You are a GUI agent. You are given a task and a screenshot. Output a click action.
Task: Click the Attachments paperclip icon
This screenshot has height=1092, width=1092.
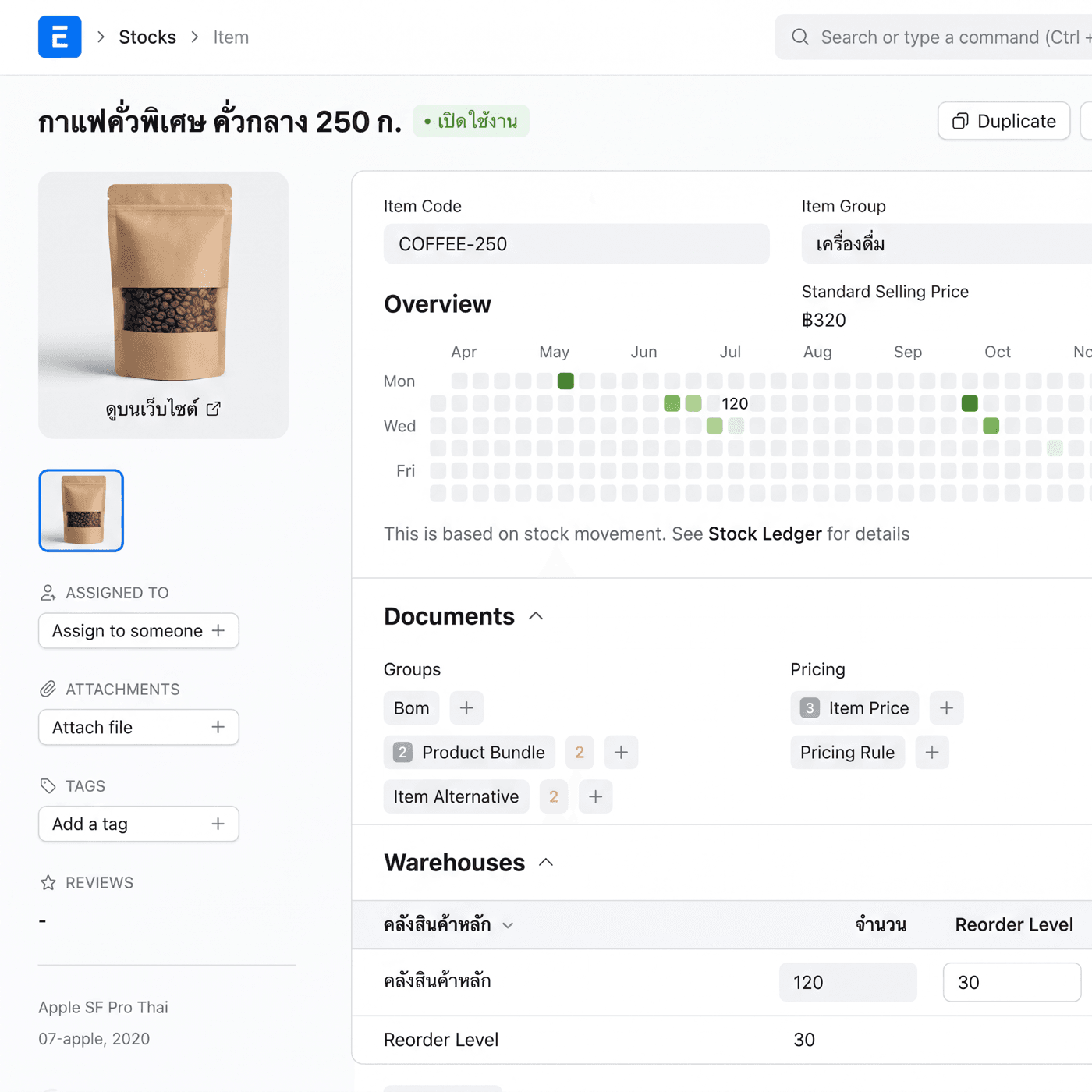48,690
